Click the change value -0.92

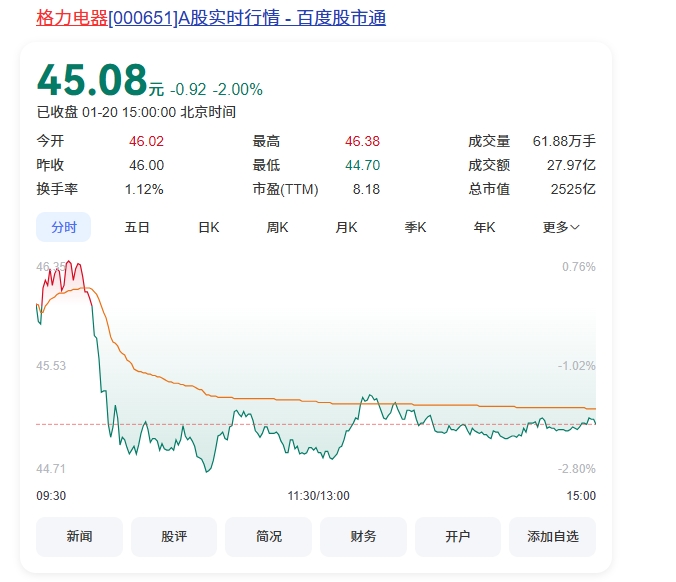[x=188, y=90]
